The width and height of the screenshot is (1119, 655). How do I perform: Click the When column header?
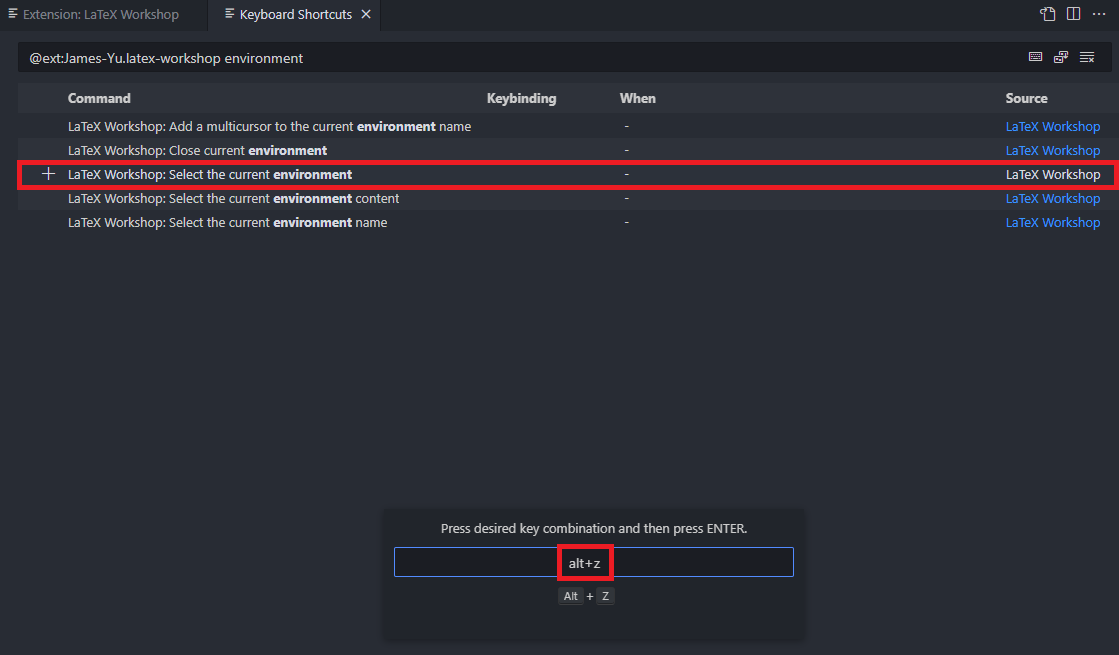point(637,98)
